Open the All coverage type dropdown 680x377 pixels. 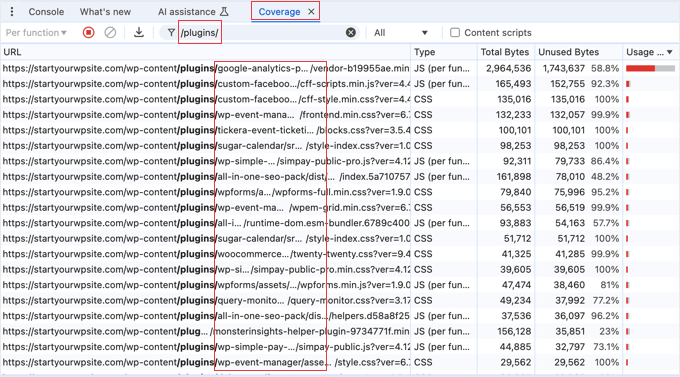coord(401,33)
